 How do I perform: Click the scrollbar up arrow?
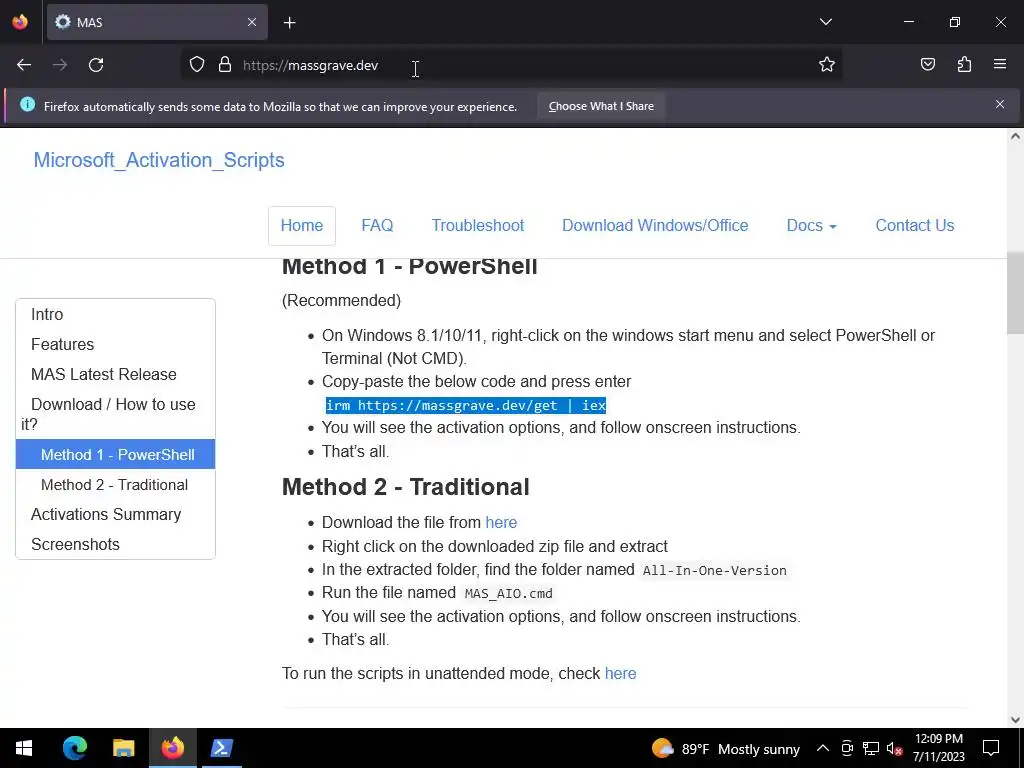coord(1015,136)
